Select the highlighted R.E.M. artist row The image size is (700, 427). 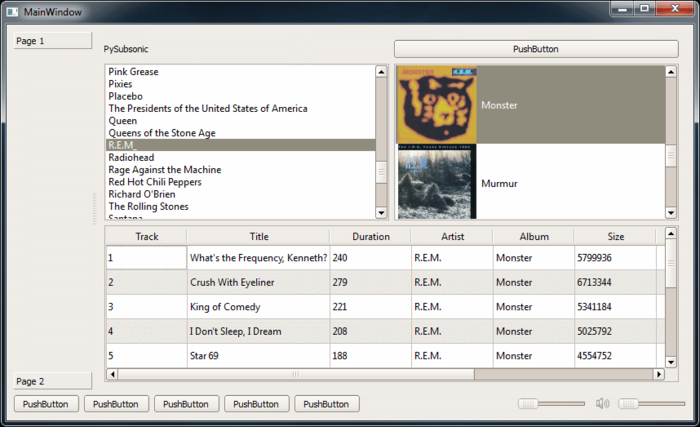[x=241, y=145]
